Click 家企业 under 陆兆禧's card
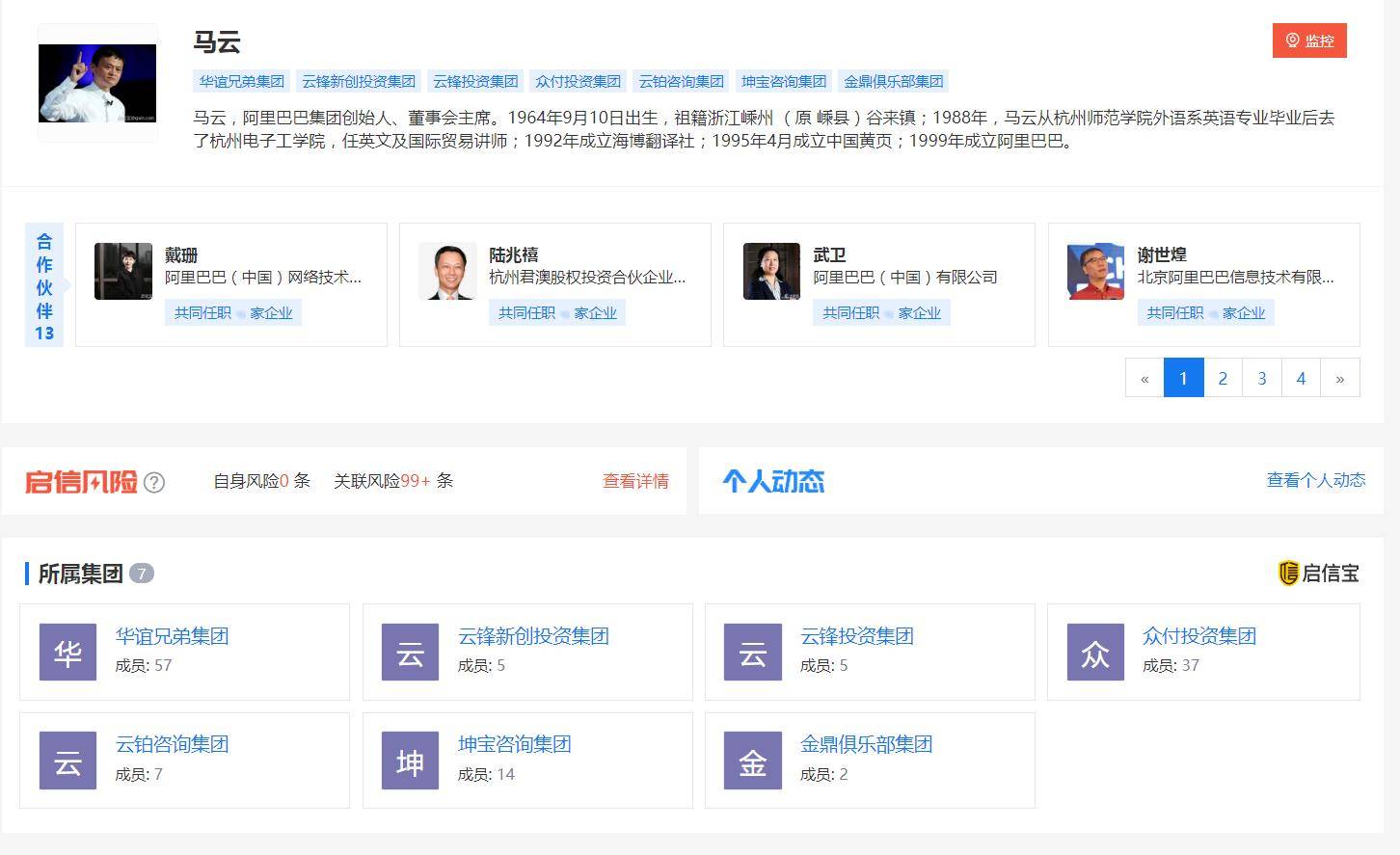The width and height of the screenshot is (1400, 855). [595, 312]
